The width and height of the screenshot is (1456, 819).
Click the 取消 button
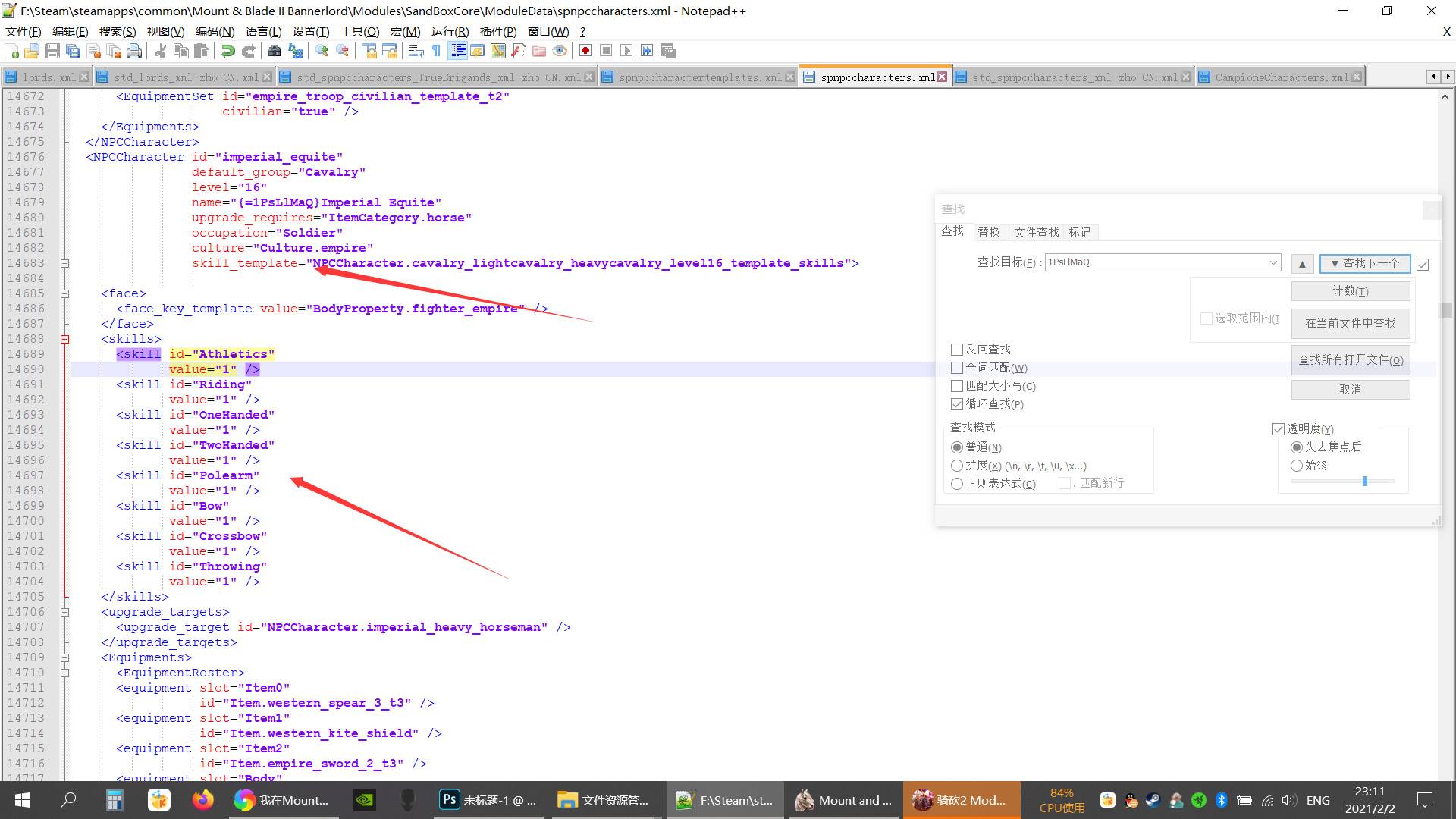(1351, 389)
